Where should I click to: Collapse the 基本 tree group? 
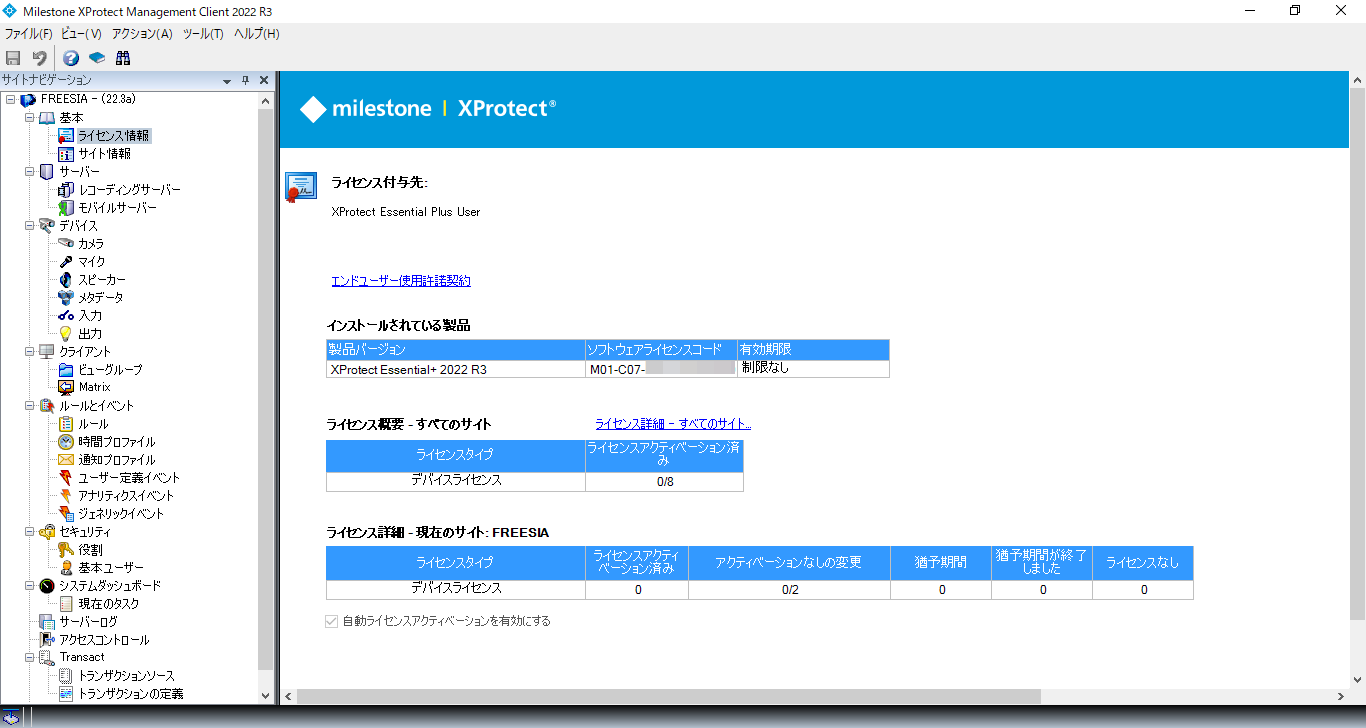[x=29, y=117]
